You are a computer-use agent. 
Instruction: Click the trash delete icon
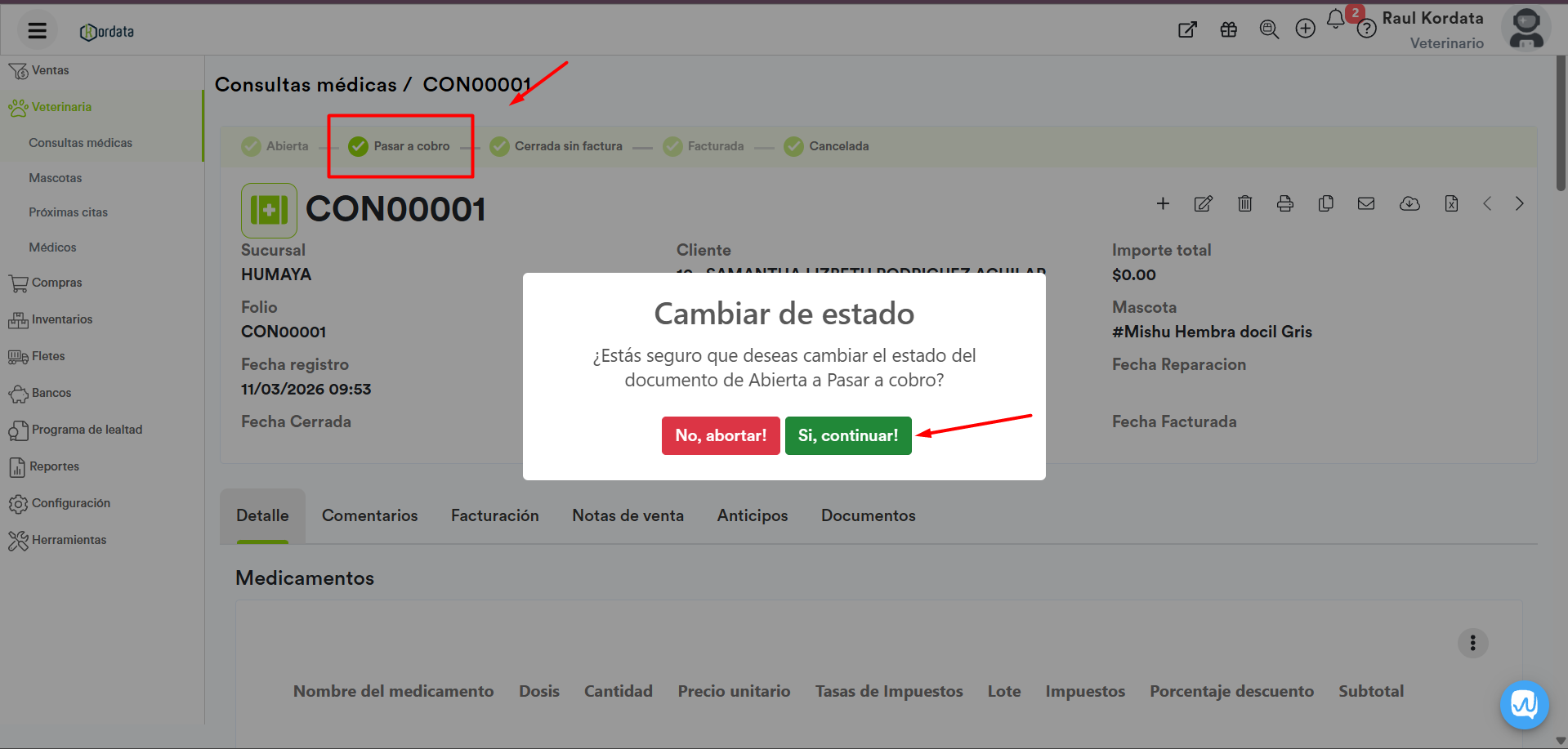pos(1244,203)
